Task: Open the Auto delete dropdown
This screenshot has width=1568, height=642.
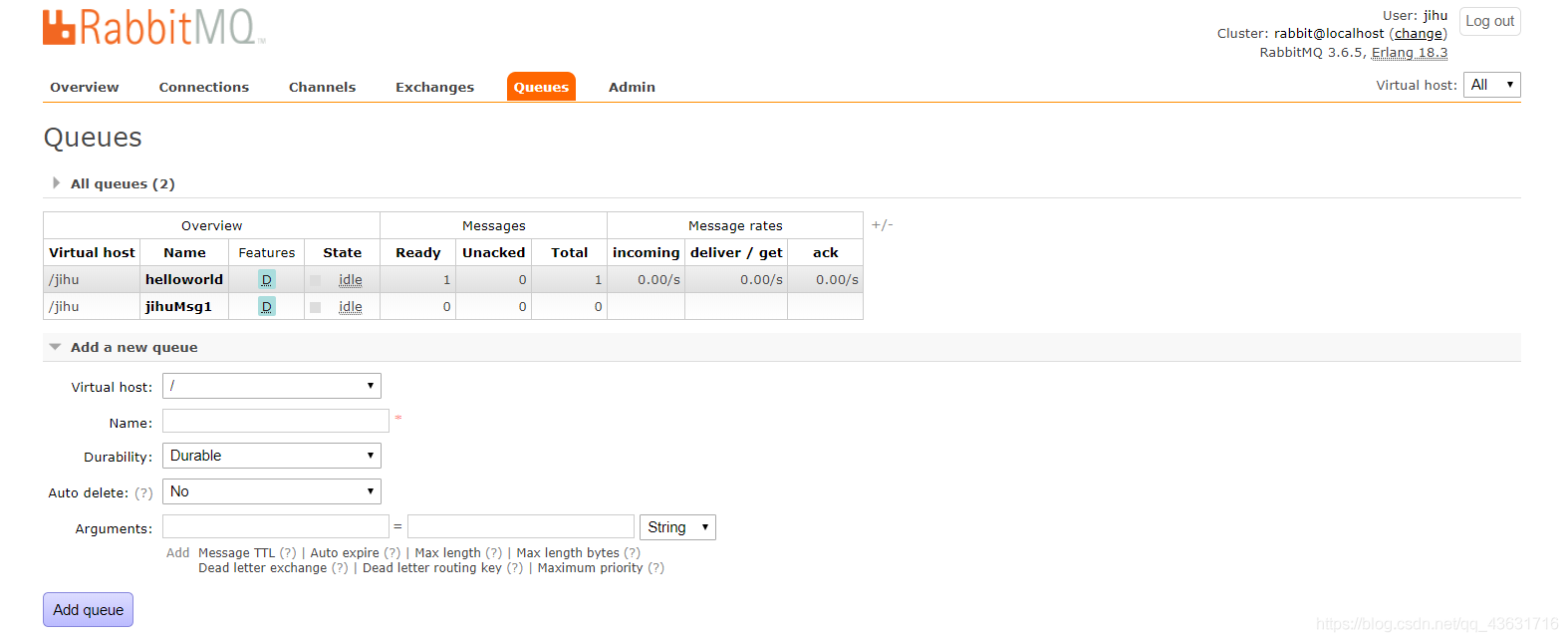Action: pos(272,491)
